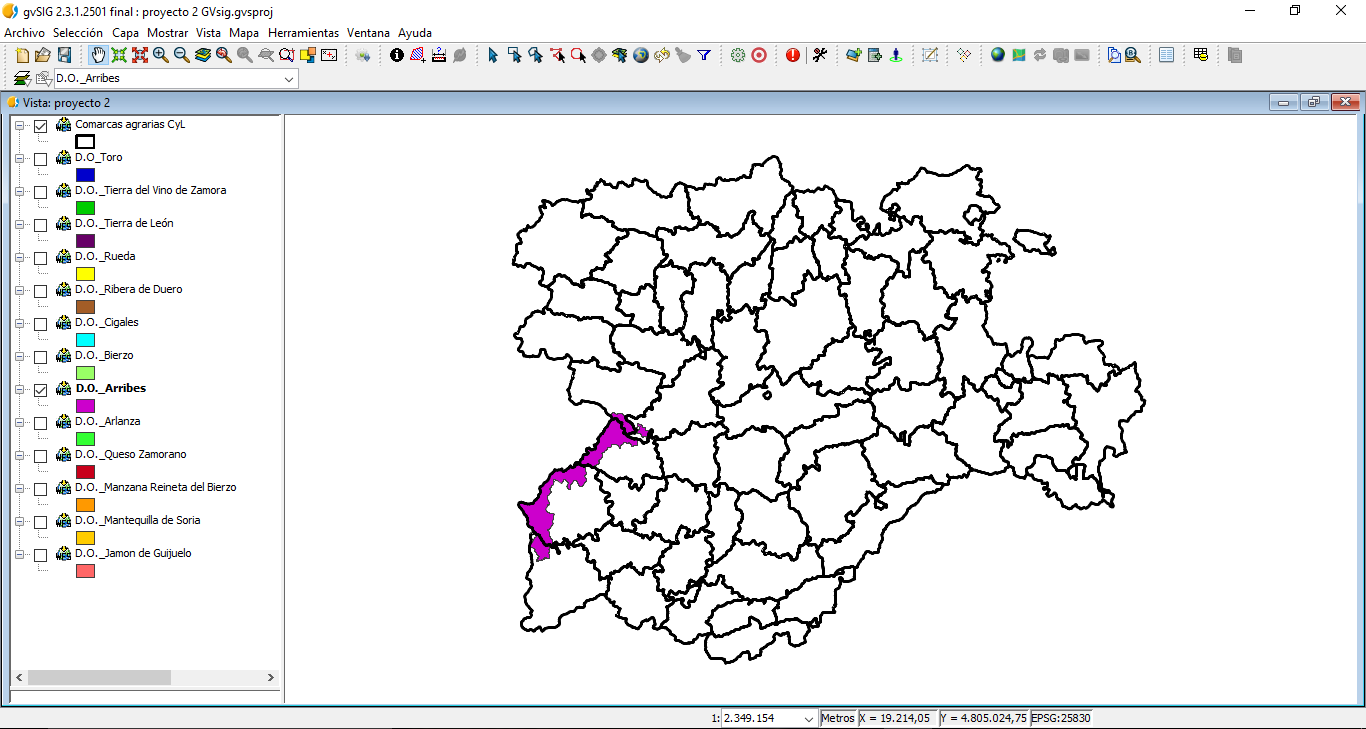Click the table with yellow marker icon

click(x=1201, y=55)
